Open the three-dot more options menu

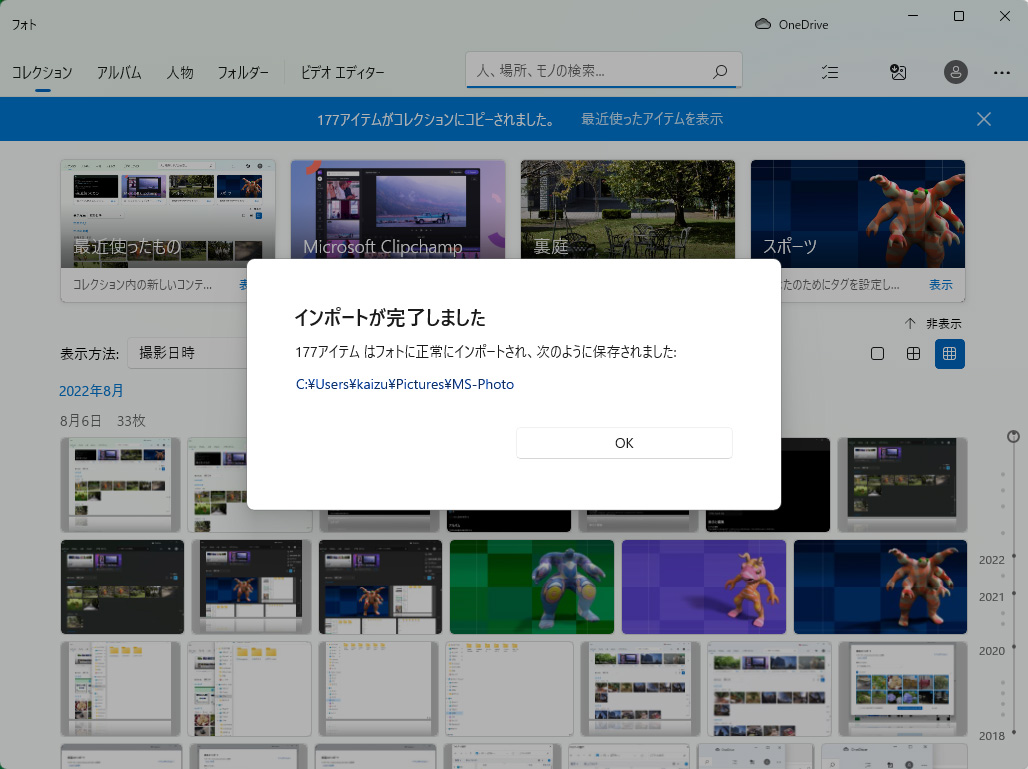point(1002,72)
